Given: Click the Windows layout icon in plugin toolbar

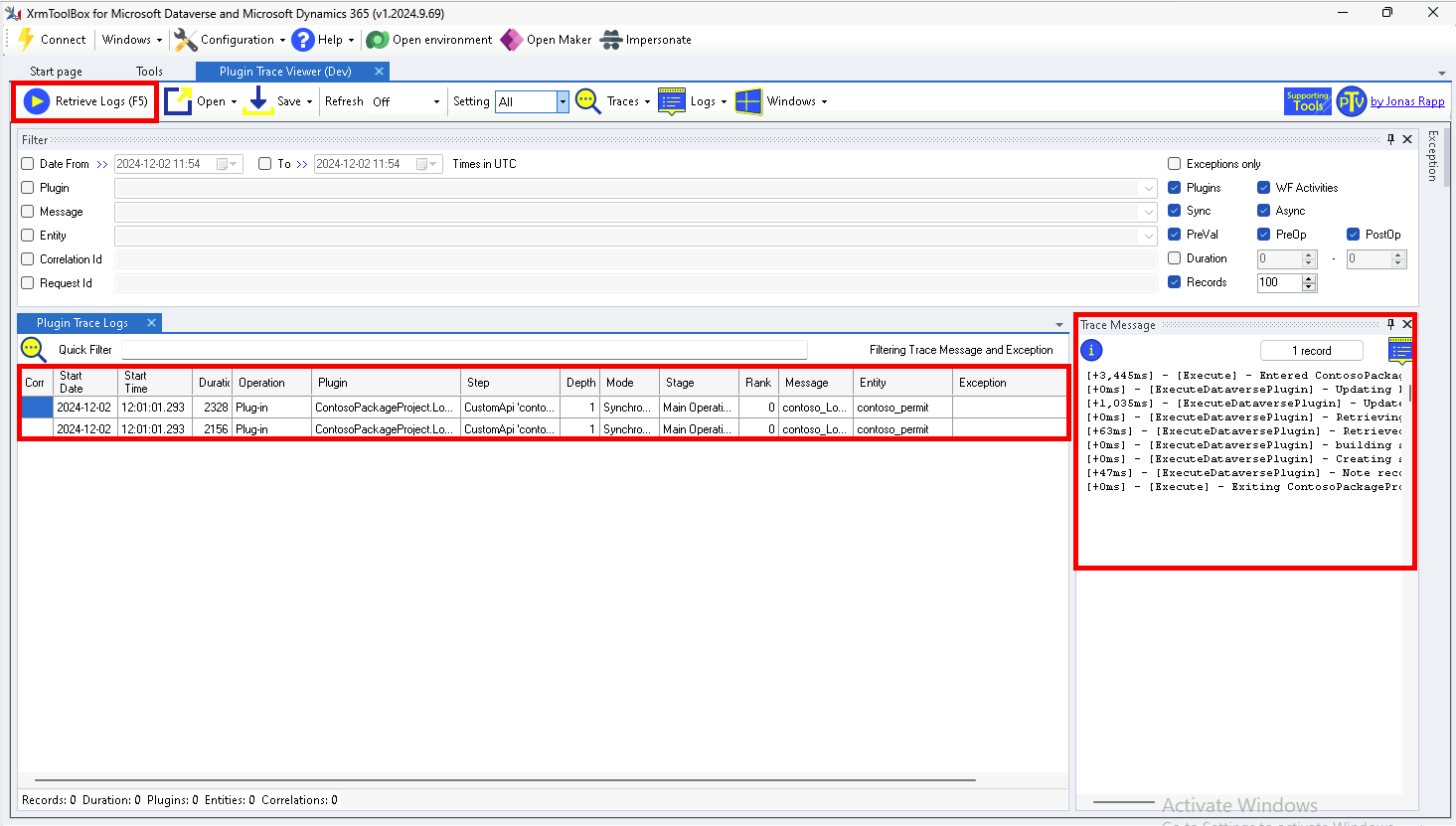Looking at the screenshot, I should click(x=748, y=101).
